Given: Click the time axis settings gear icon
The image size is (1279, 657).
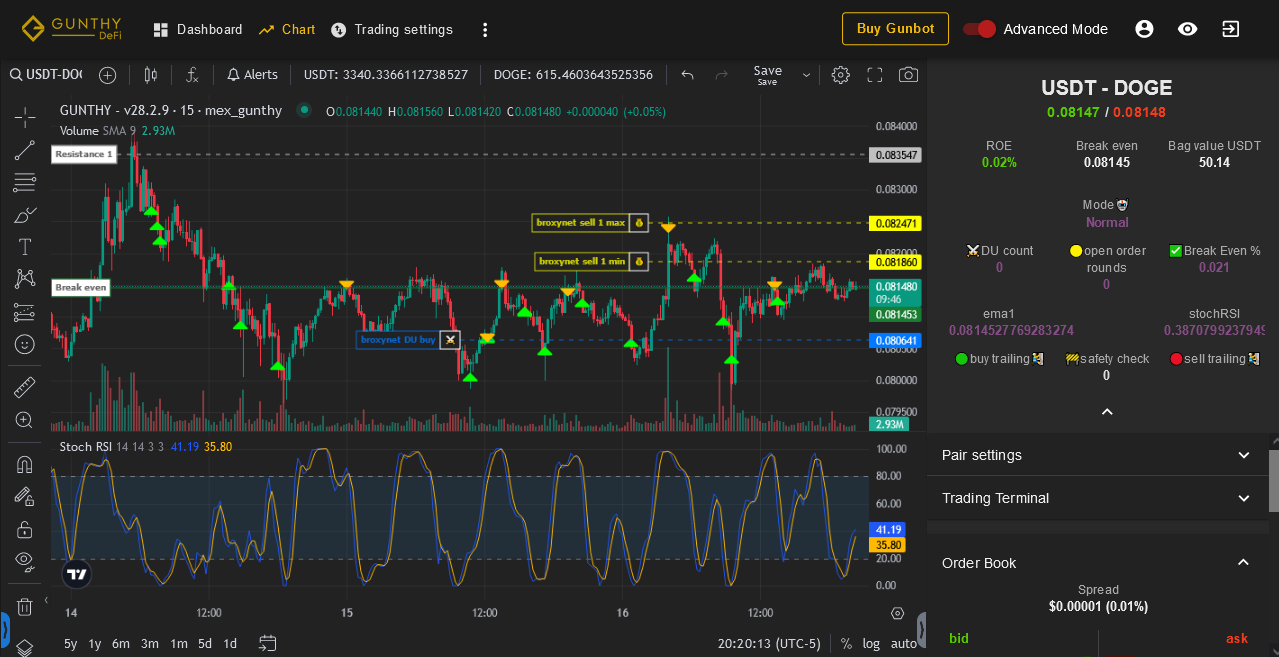Looking at the screenshot, I should click(x=897, y=613).
